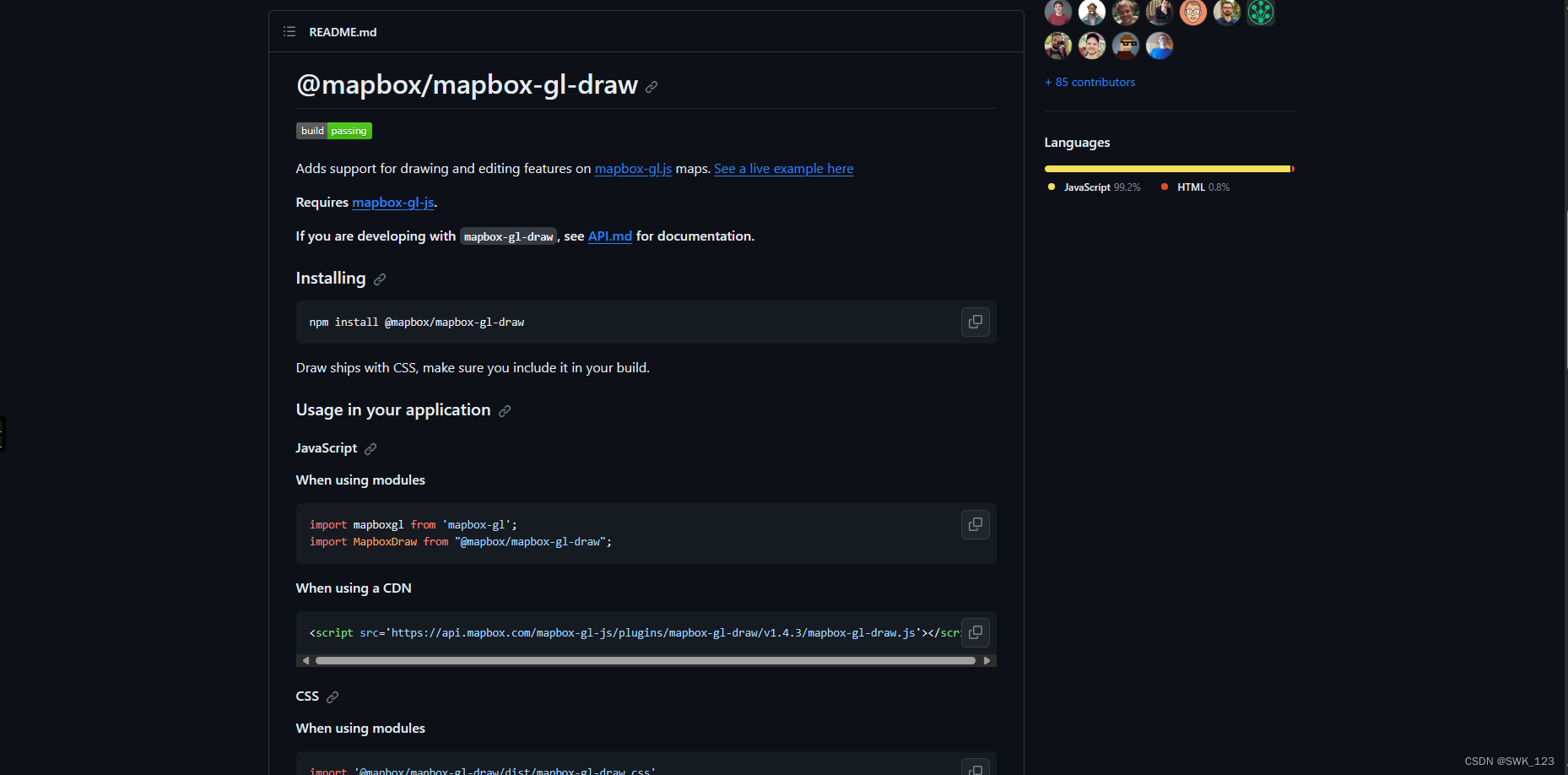Open the second-row first contributor avatar

[x=1058, y=46]
